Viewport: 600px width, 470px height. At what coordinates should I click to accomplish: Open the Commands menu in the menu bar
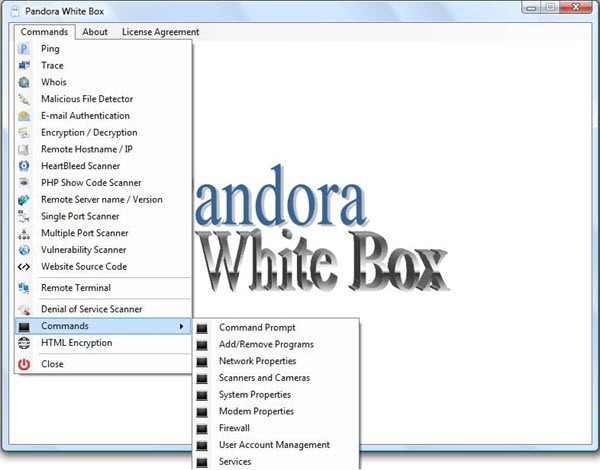click(44, 32)
